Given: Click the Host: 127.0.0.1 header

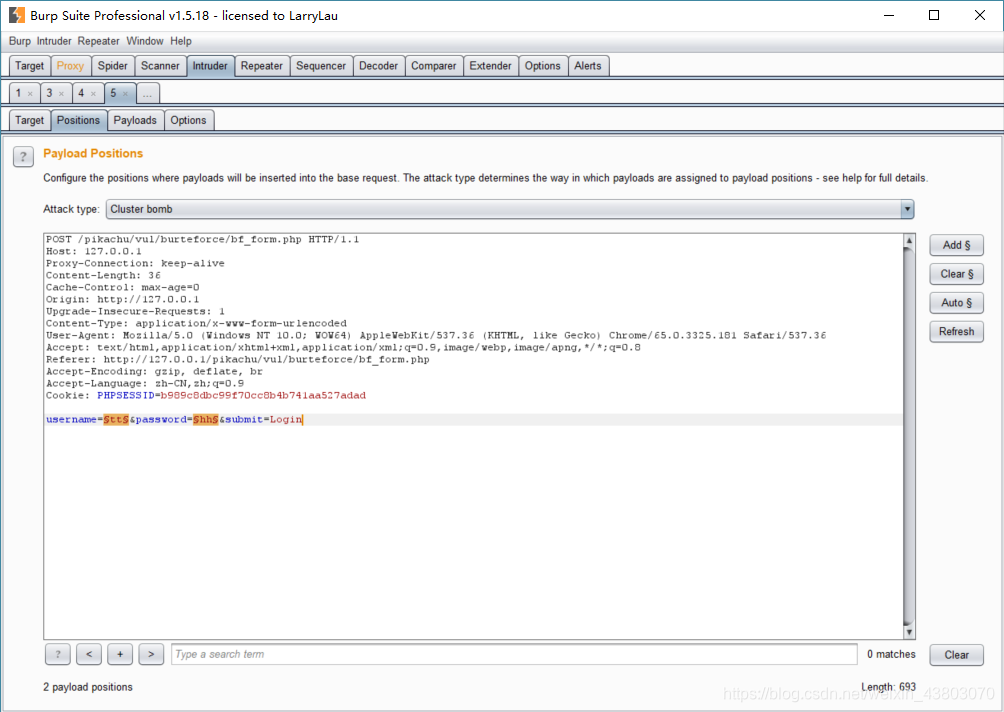Looking at the screenshot, I should 93,252.
